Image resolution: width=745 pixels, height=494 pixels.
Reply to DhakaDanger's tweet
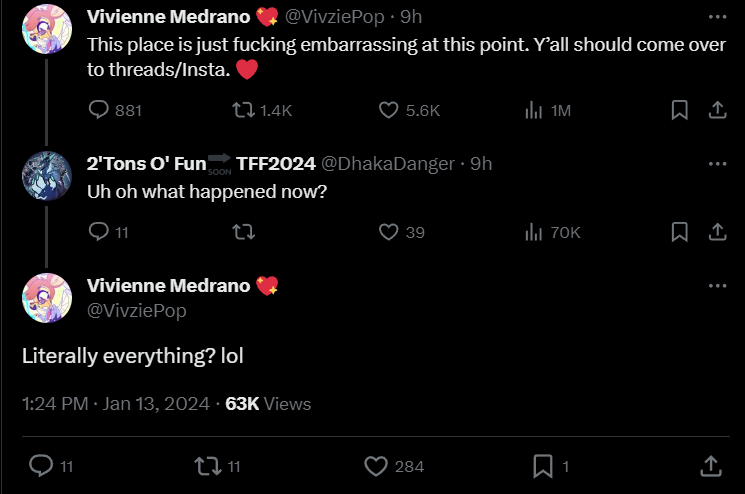pos(99,232)
